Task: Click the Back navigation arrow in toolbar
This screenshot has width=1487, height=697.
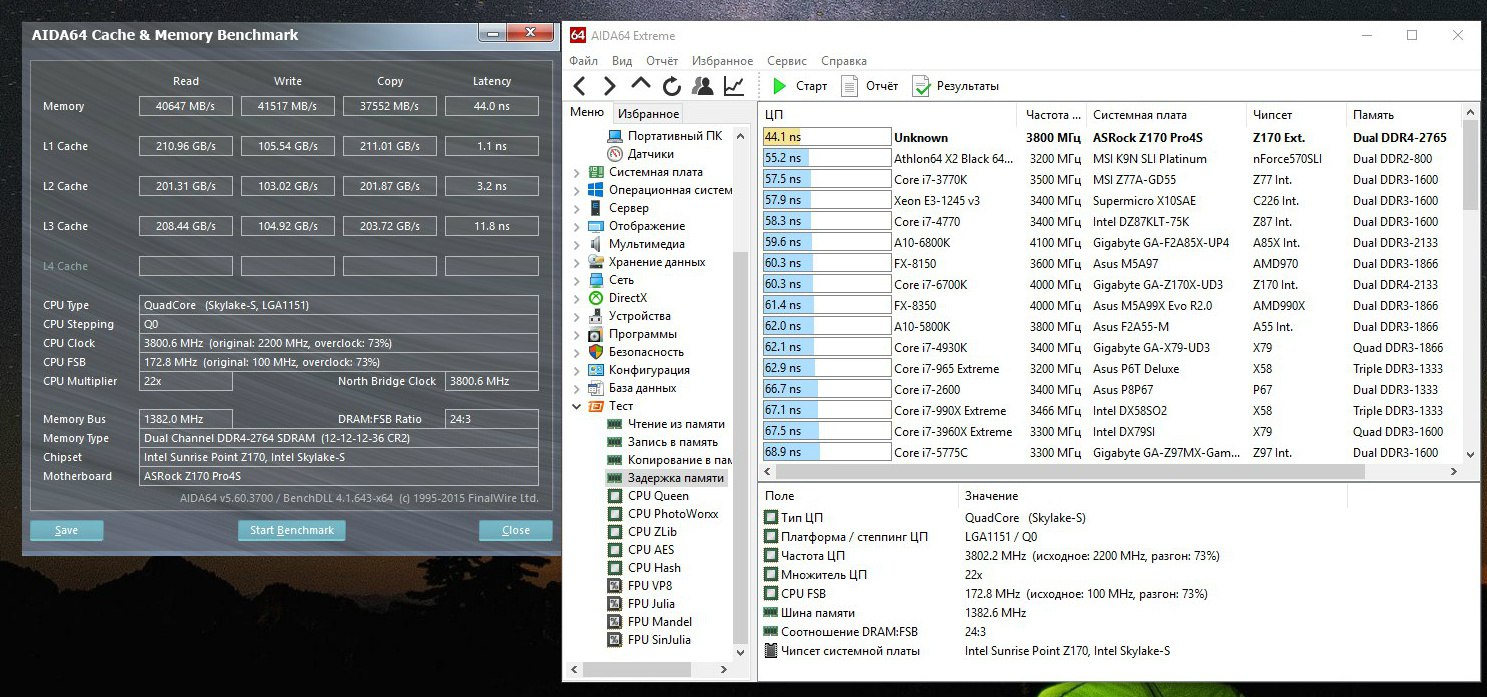Action: coord(580,86)
